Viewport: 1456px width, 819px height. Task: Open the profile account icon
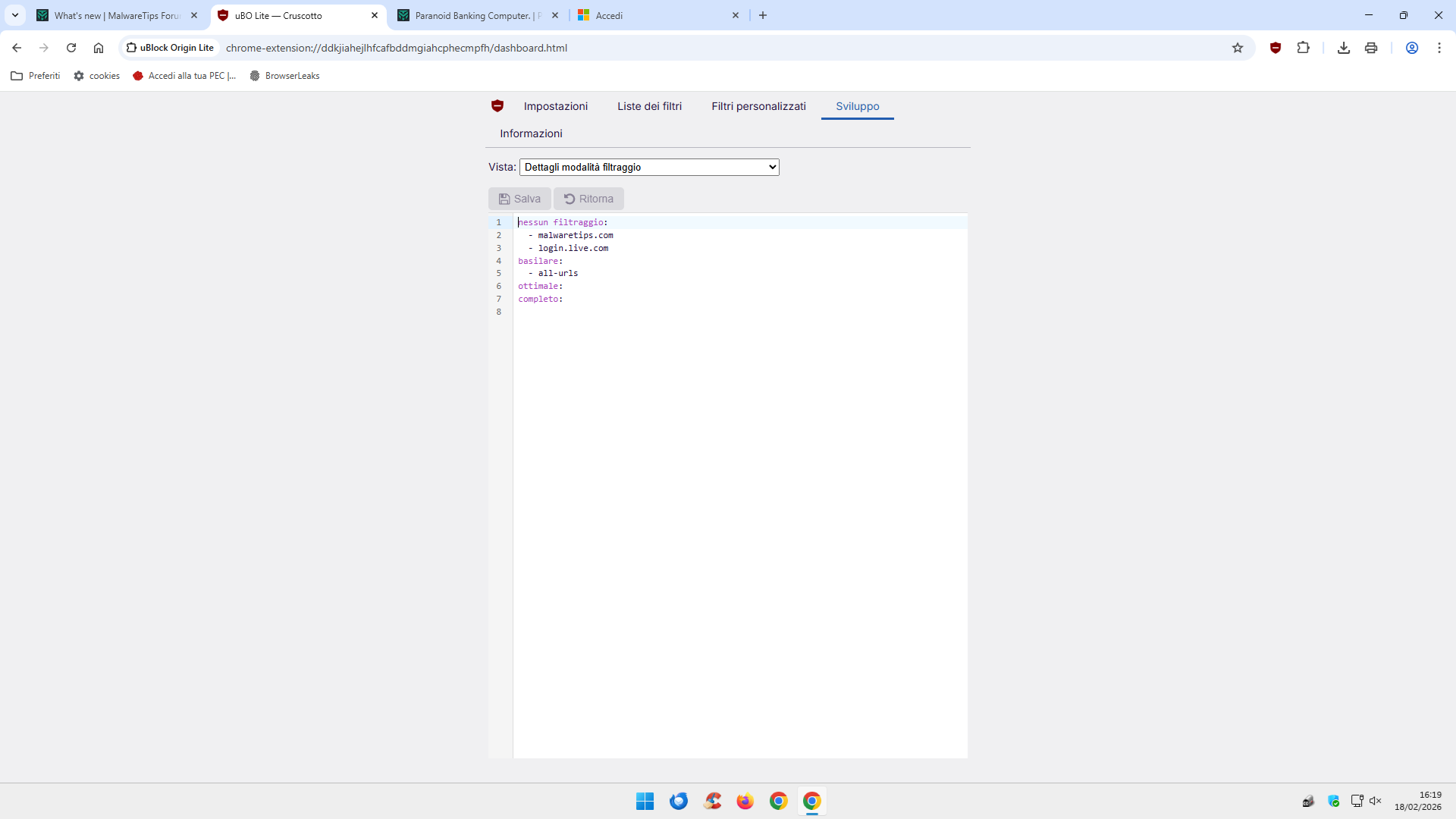(1412, 48)
